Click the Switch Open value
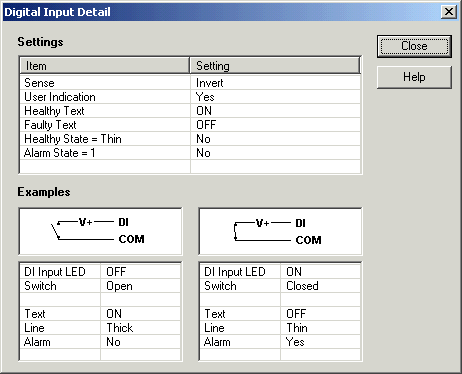This screenshot has width=462, height=374. click(x=119, y=286)
